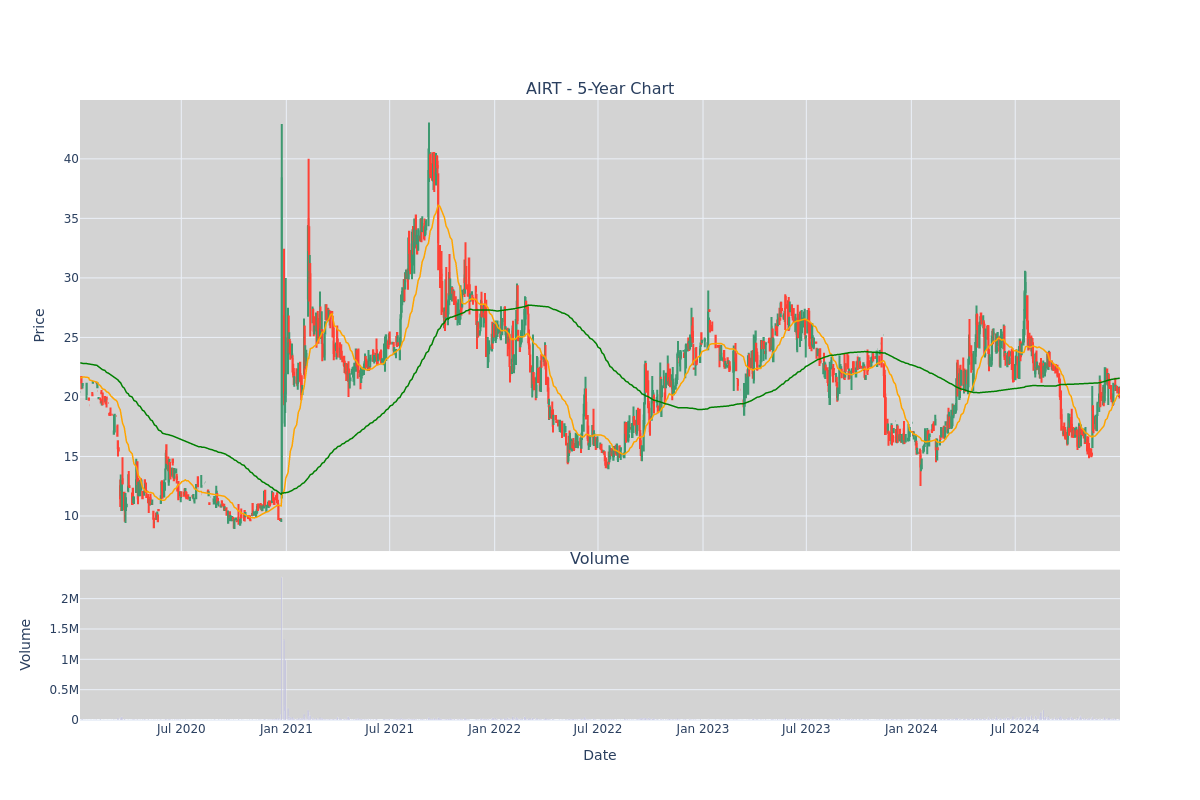Click the 'Jan 2024' date tick label

tap(911, 729)
